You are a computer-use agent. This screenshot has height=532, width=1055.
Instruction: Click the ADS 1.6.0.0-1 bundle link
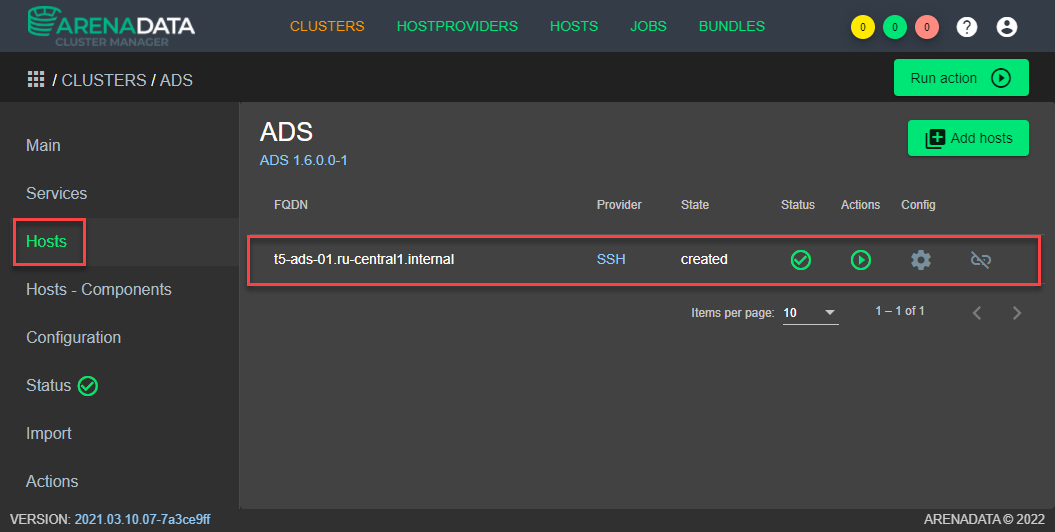303,160
